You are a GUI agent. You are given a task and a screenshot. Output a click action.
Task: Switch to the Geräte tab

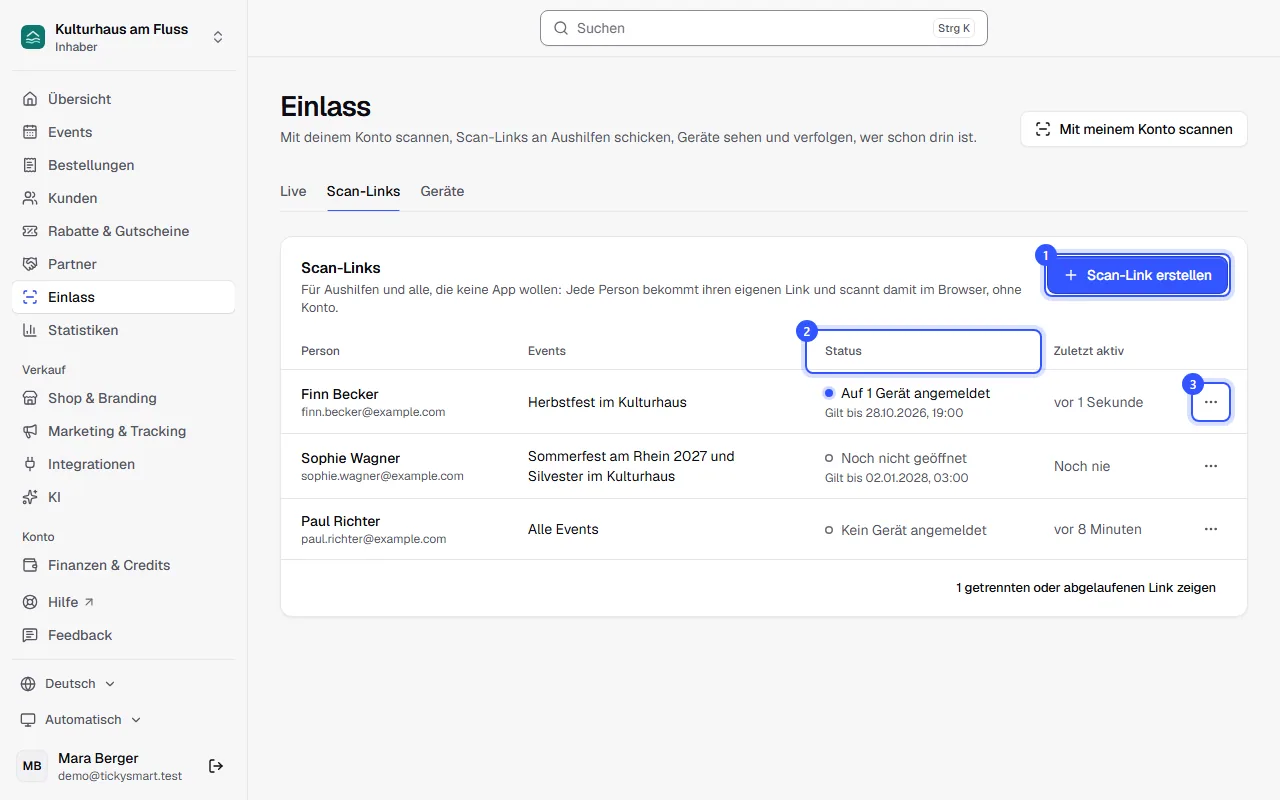pos(442,191)
